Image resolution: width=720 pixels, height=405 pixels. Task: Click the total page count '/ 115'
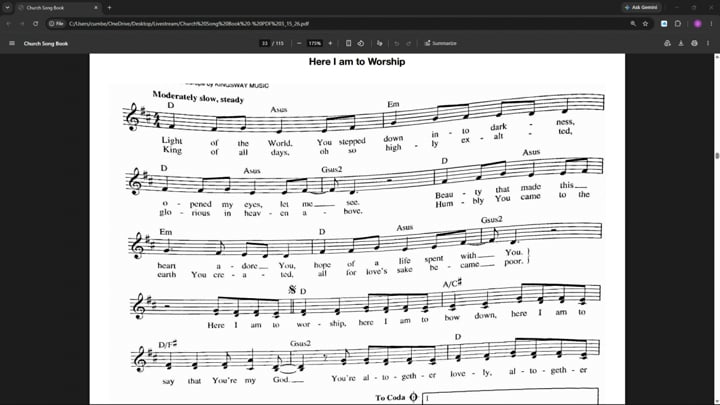point(278,43)
